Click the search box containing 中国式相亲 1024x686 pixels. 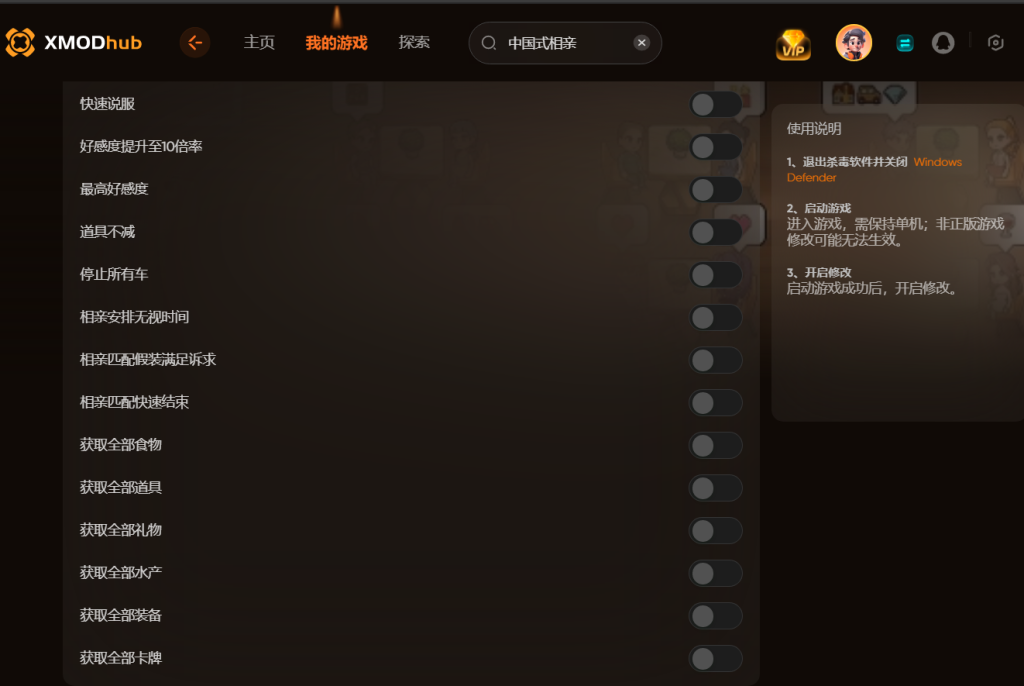point(565,43)
